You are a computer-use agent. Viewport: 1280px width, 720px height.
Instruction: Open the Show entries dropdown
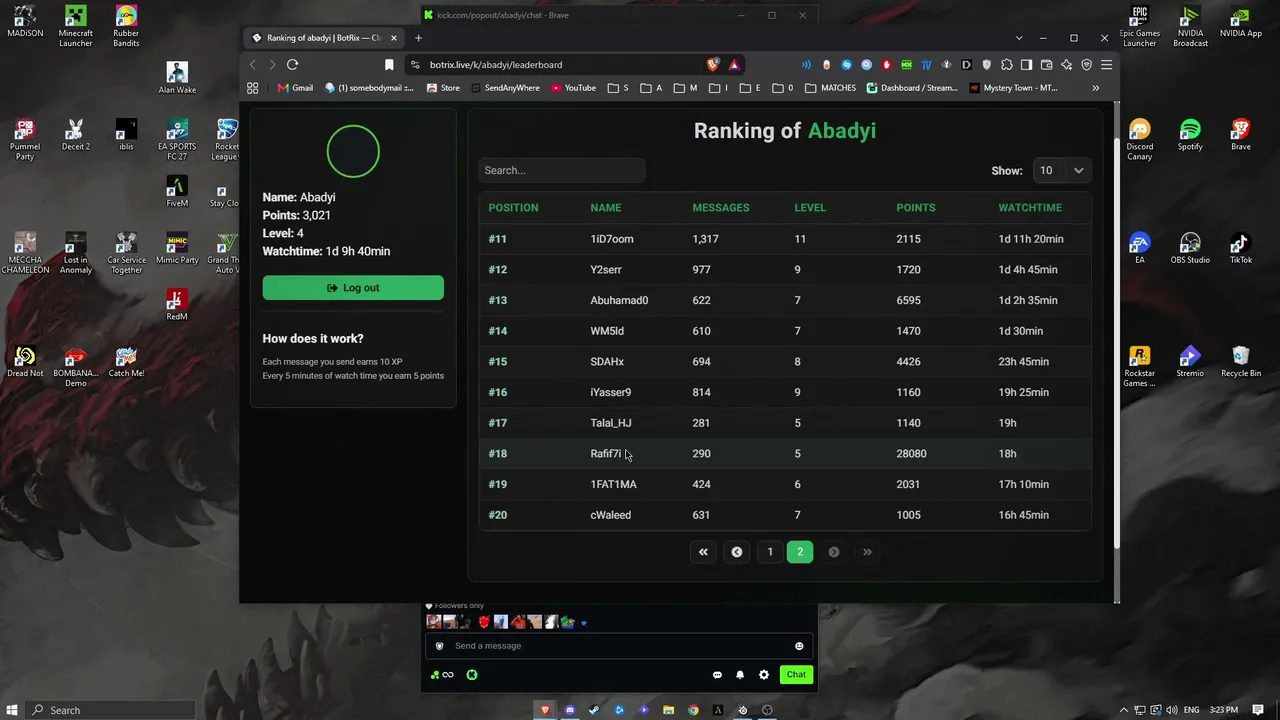pos(1060,170)
